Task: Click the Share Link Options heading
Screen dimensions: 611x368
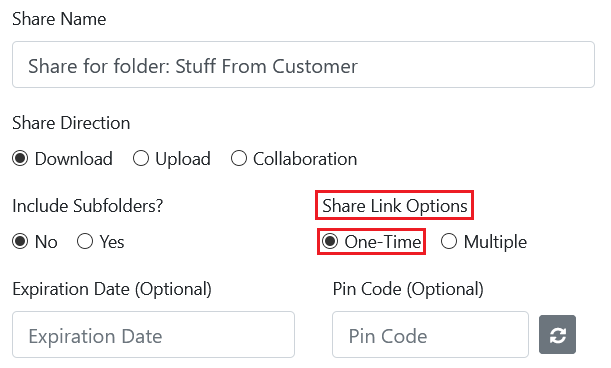Action: 394,206
